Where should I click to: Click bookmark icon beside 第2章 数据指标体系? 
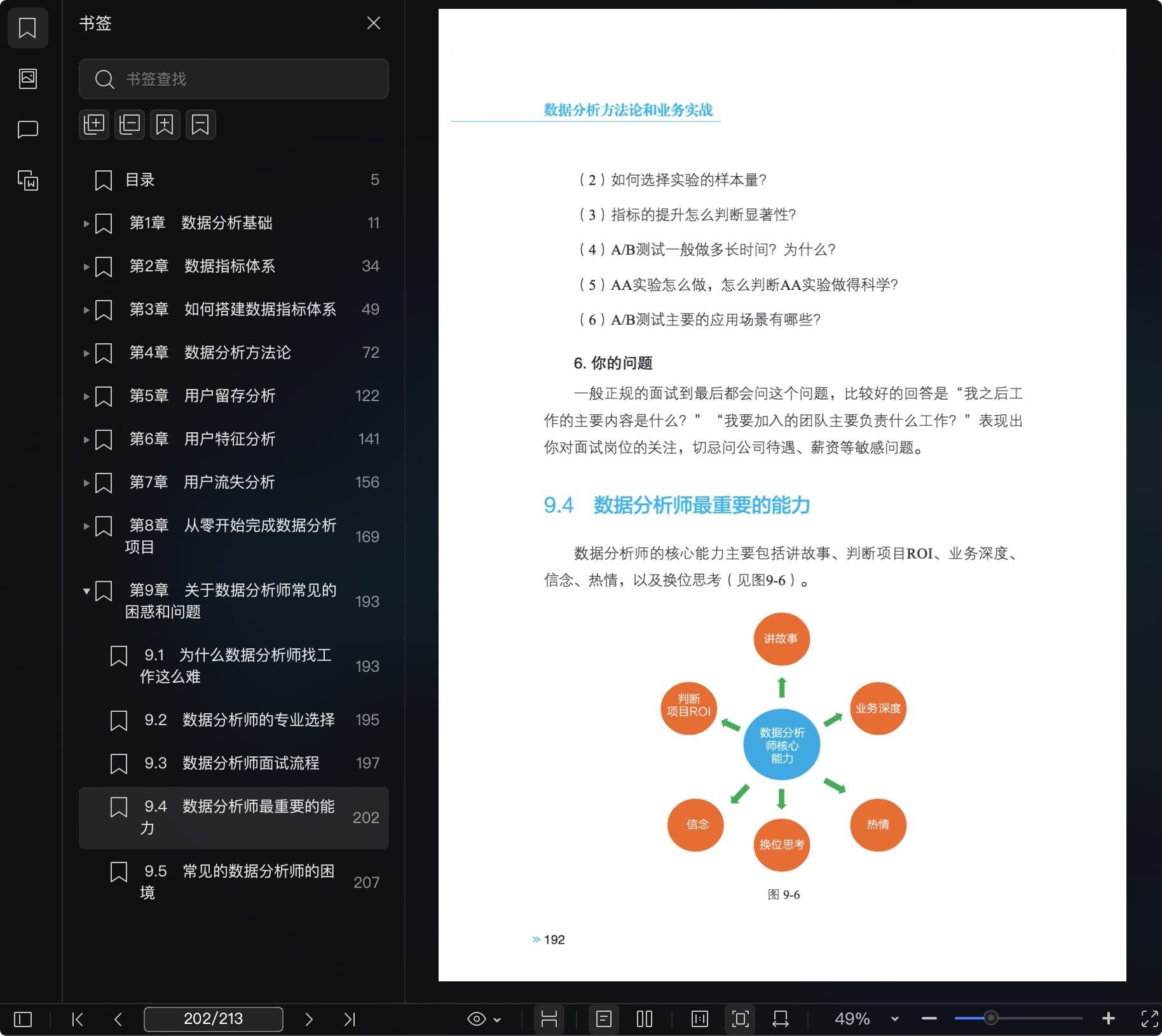(104, 267)
